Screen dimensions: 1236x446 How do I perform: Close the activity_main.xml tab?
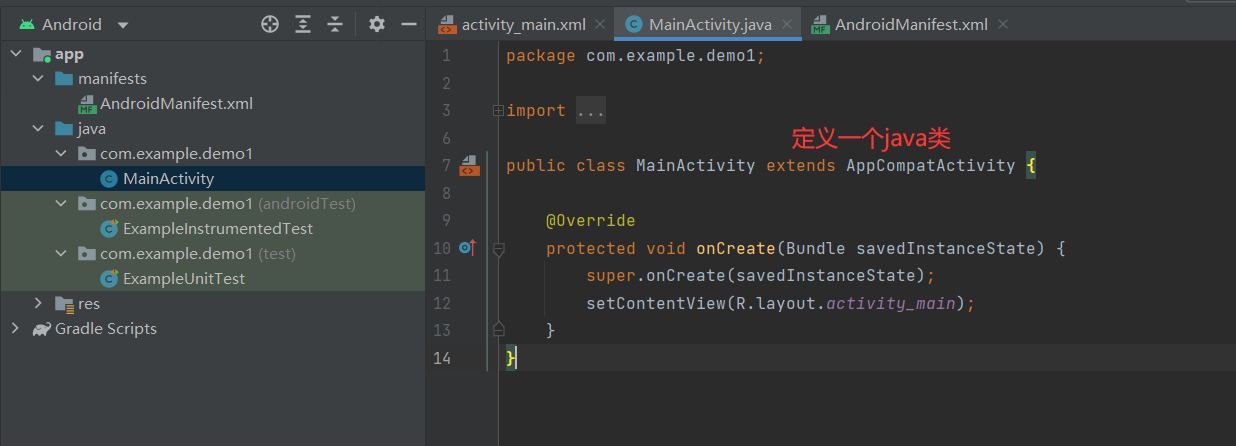[600, 24]
